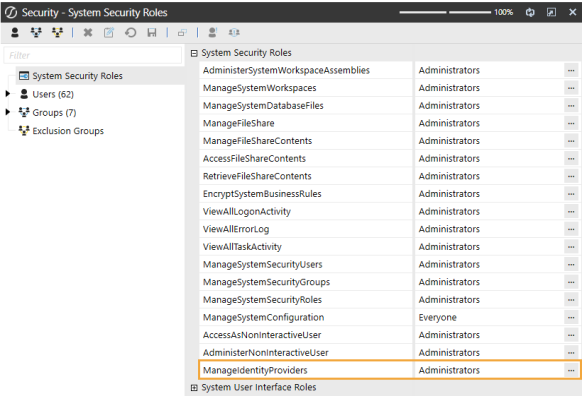
Task: Select the ManageSystemSecurityGroups role name
Action: [266, 282]
